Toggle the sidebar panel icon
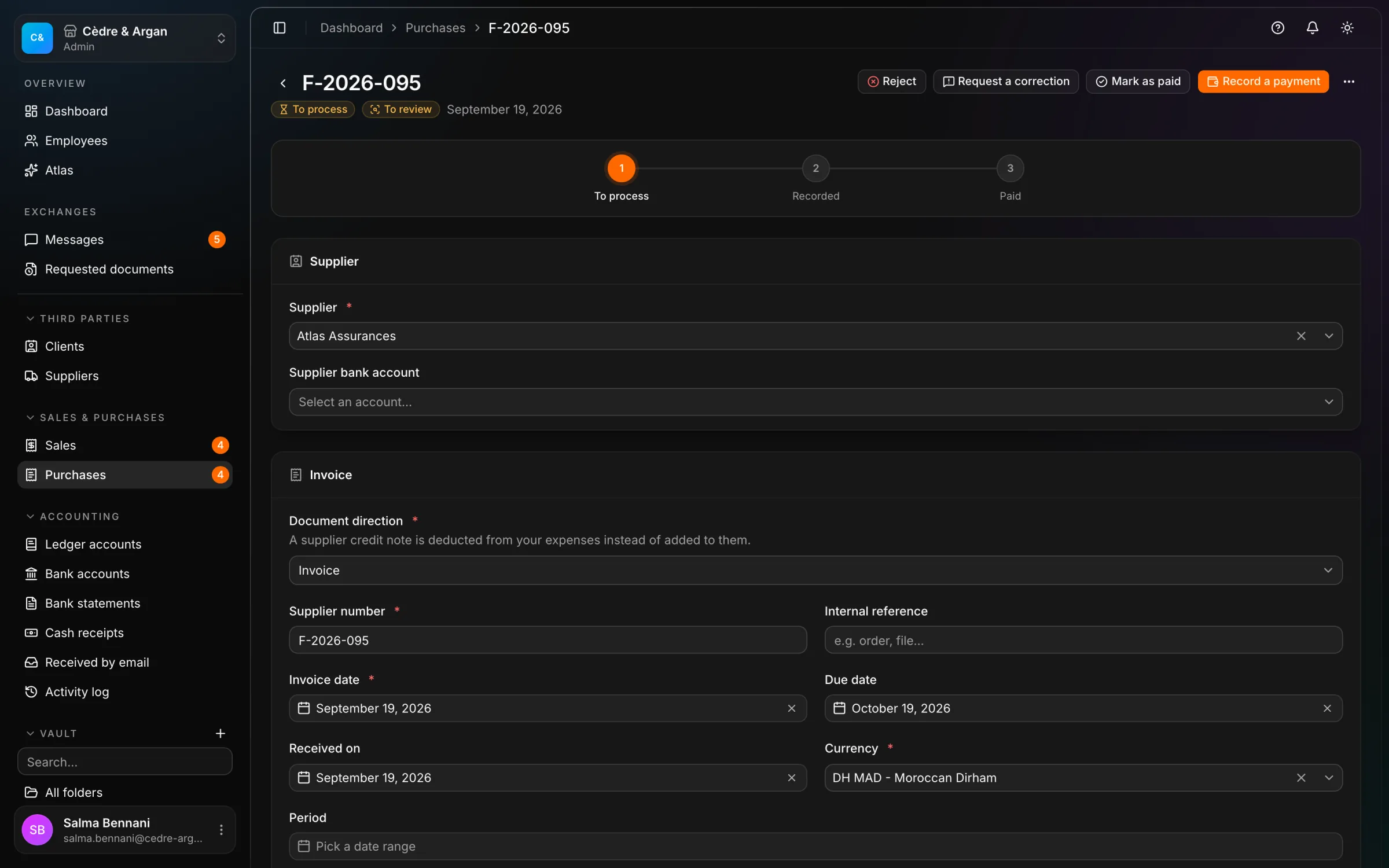This screenshot has width=1389, height=868. 280,28
